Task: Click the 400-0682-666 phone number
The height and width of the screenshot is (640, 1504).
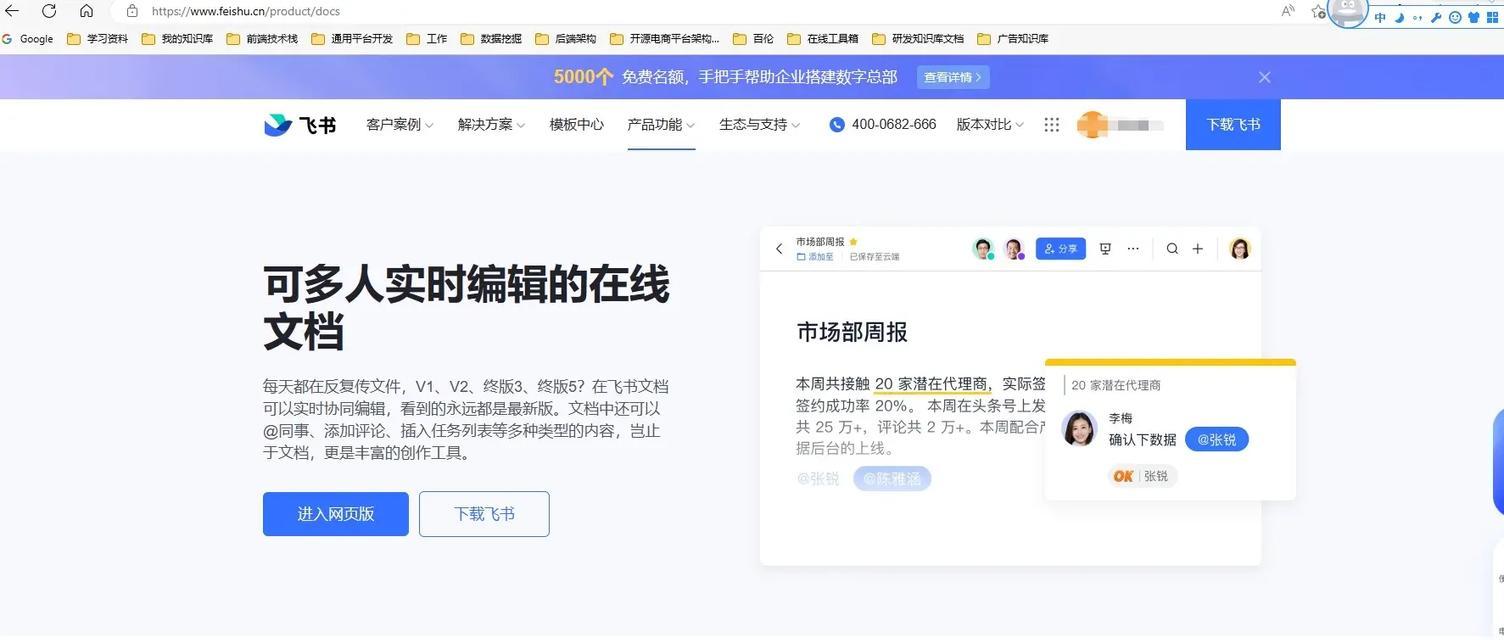Action: [x=883, y=125]
